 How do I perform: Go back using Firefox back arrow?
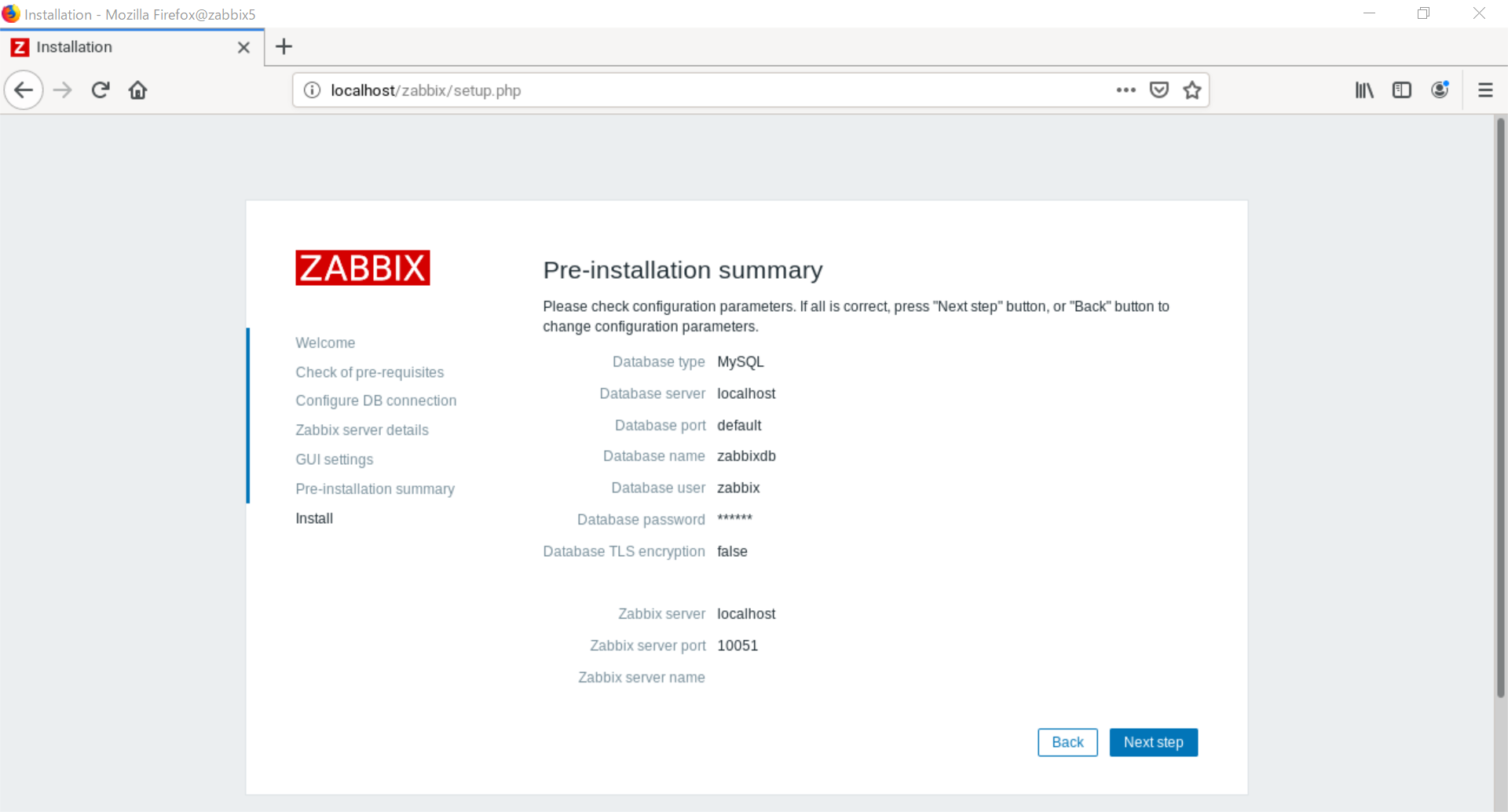pyautogui.click(x=24, y=90)
